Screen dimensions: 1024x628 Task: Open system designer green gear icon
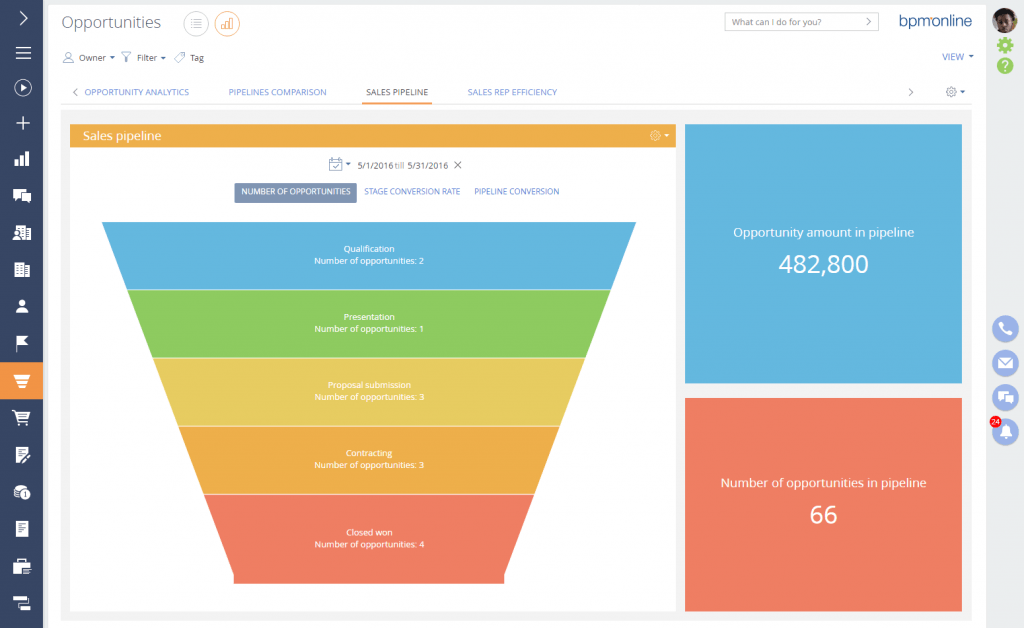point(1005,45)
